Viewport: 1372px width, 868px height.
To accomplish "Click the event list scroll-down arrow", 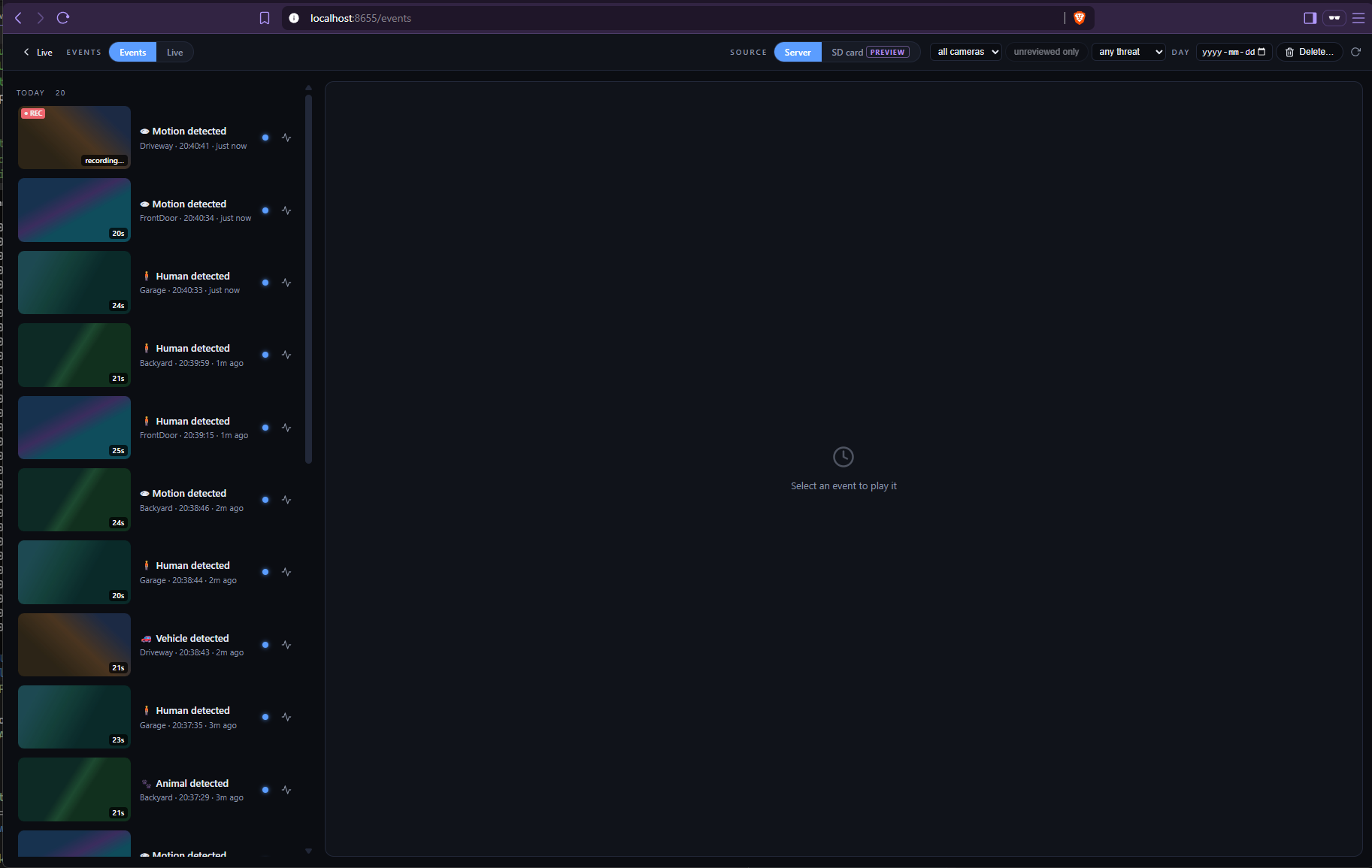I will pyautogui.click(x=308, y=851).
